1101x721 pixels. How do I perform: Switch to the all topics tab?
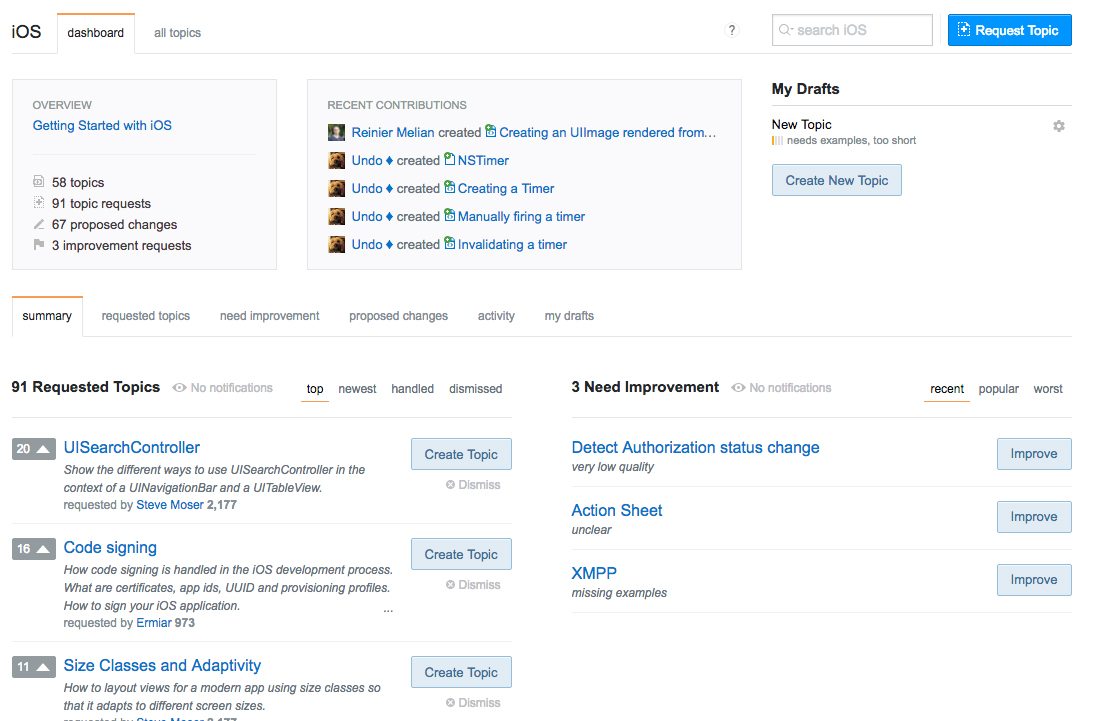coord(177,33)
